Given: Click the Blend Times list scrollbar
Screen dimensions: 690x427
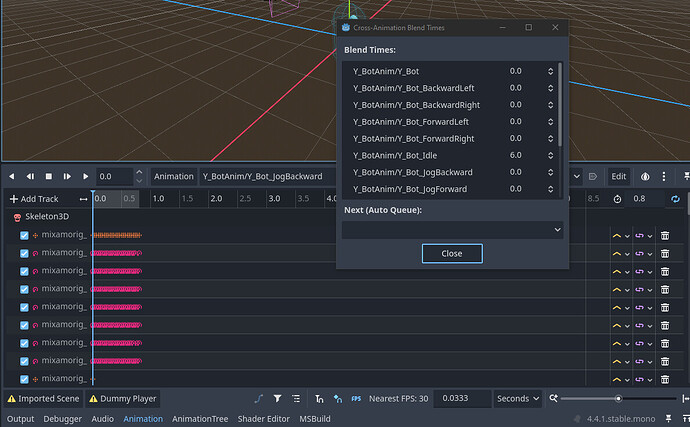Looking at the screenshot, I should click(x=560, y=104).
